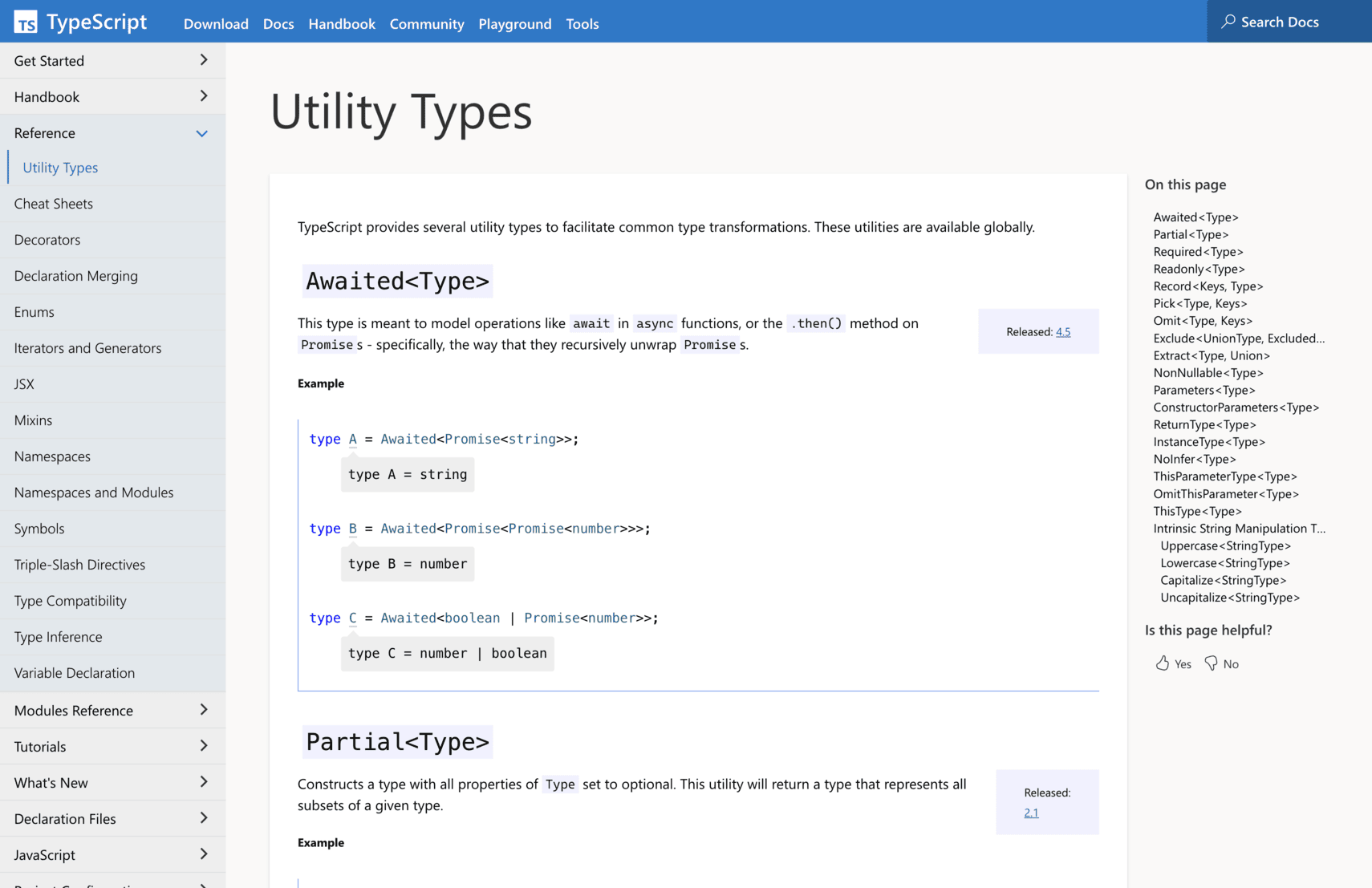The width and height of the screenshot is (1372, 888).
Task: Expand the Tutorials section chevron
Action: 203,746
